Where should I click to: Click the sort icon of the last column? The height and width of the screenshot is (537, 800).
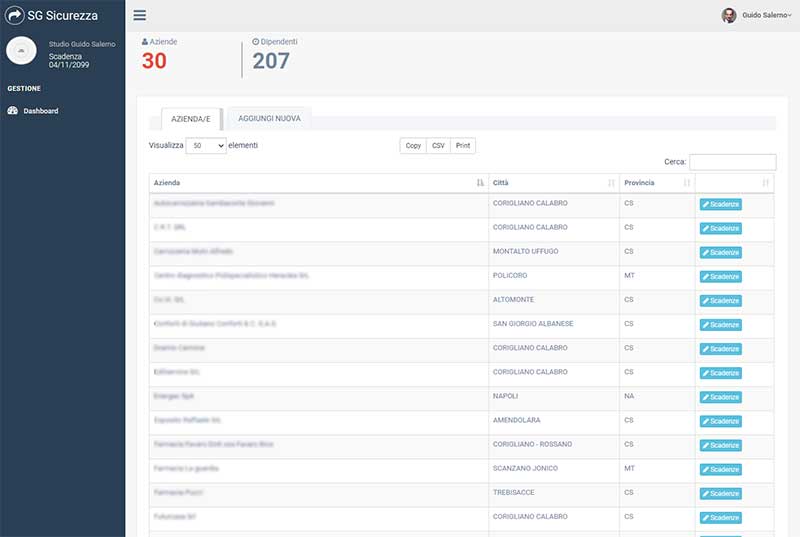click(765, 183)
